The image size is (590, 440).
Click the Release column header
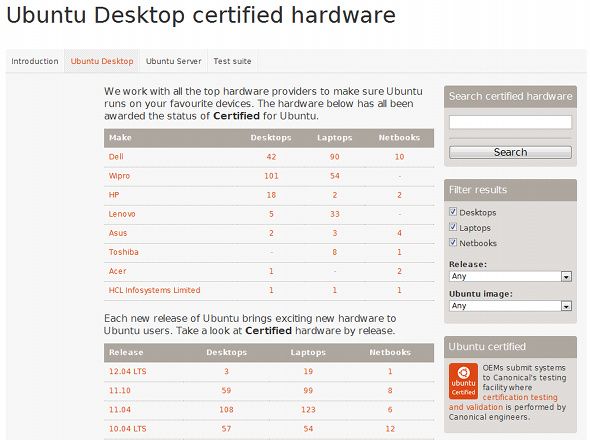coord(126,352)
